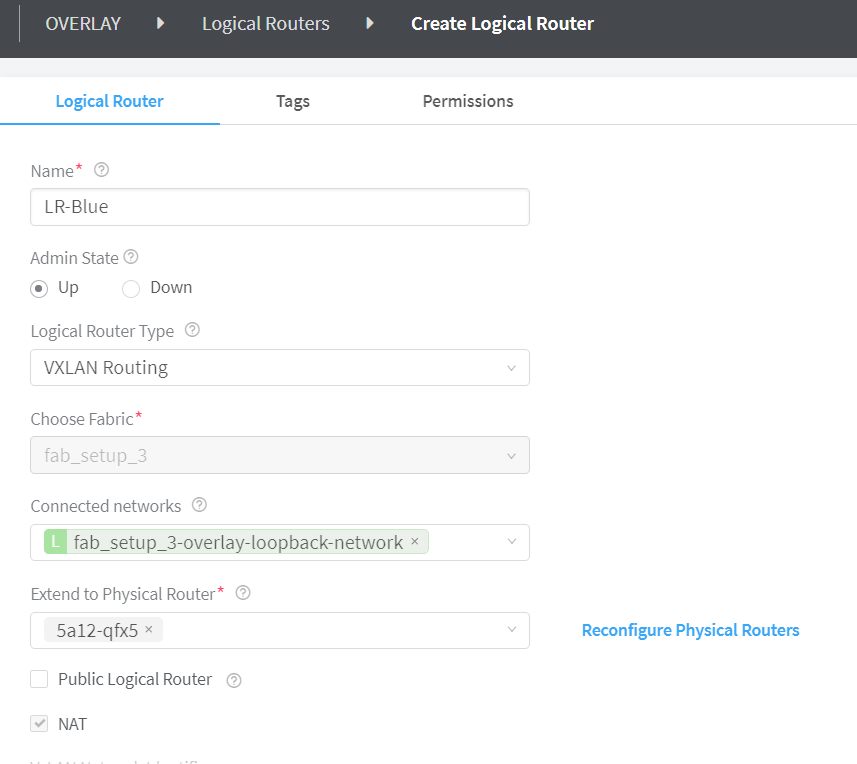Click the fab_setup_3-overlay-loopback-network tag label
Screen dimensions: 857x764
point(238,542)
